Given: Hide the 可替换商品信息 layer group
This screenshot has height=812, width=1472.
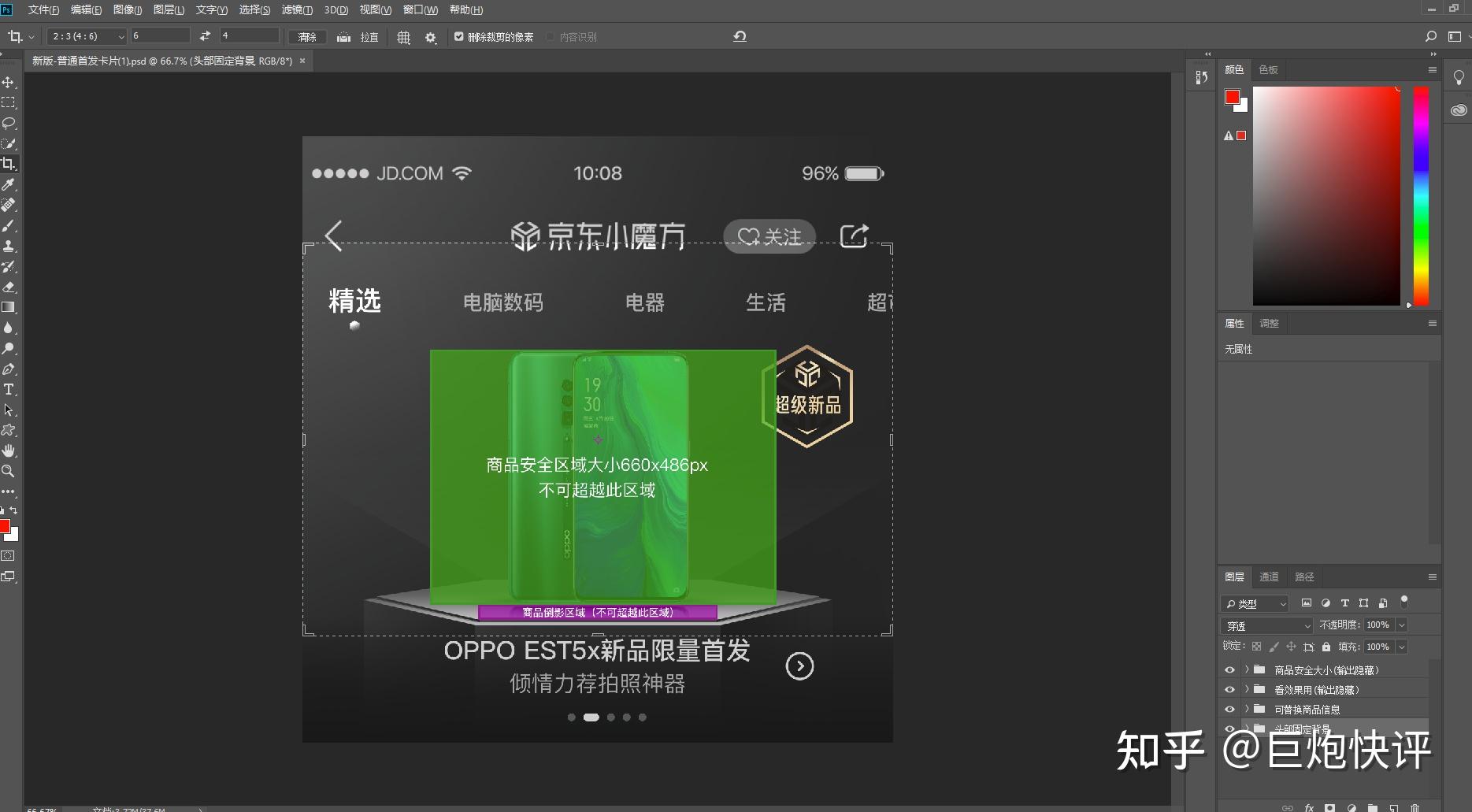Looking at the screenshot, I should [1229, 710].
